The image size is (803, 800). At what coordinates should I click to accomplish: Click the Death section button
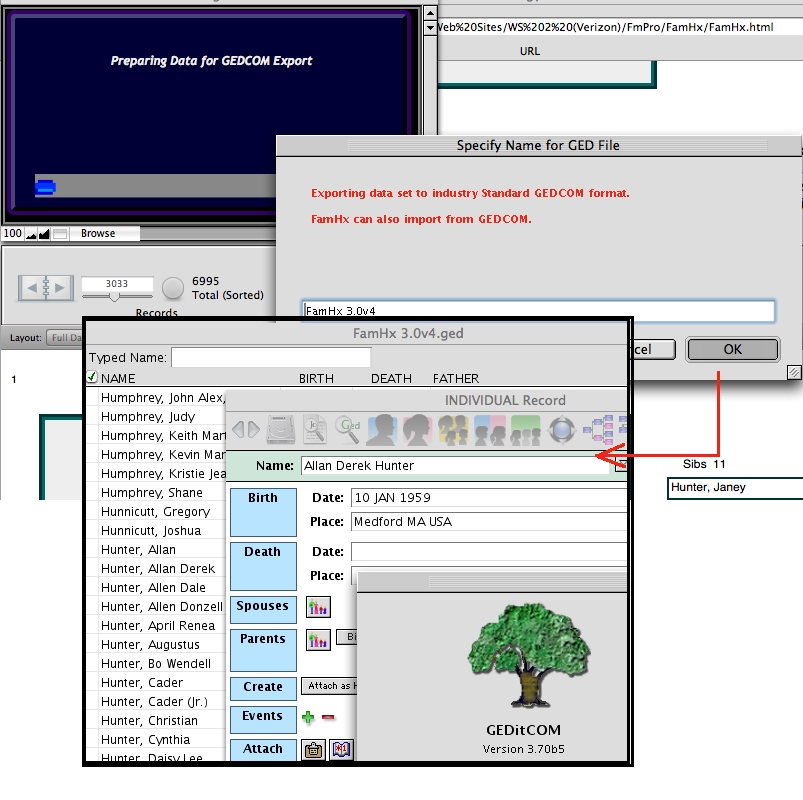tap(263, 566)
